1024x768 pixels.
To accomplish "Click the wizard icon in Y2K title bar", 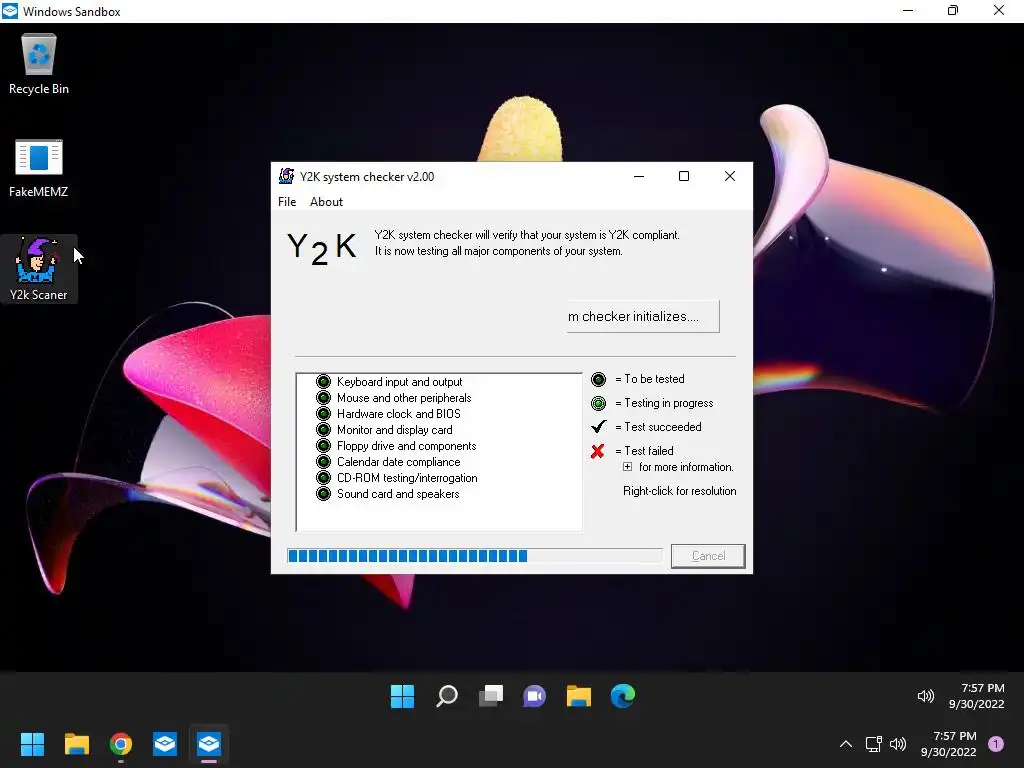I will pos(286,176).
